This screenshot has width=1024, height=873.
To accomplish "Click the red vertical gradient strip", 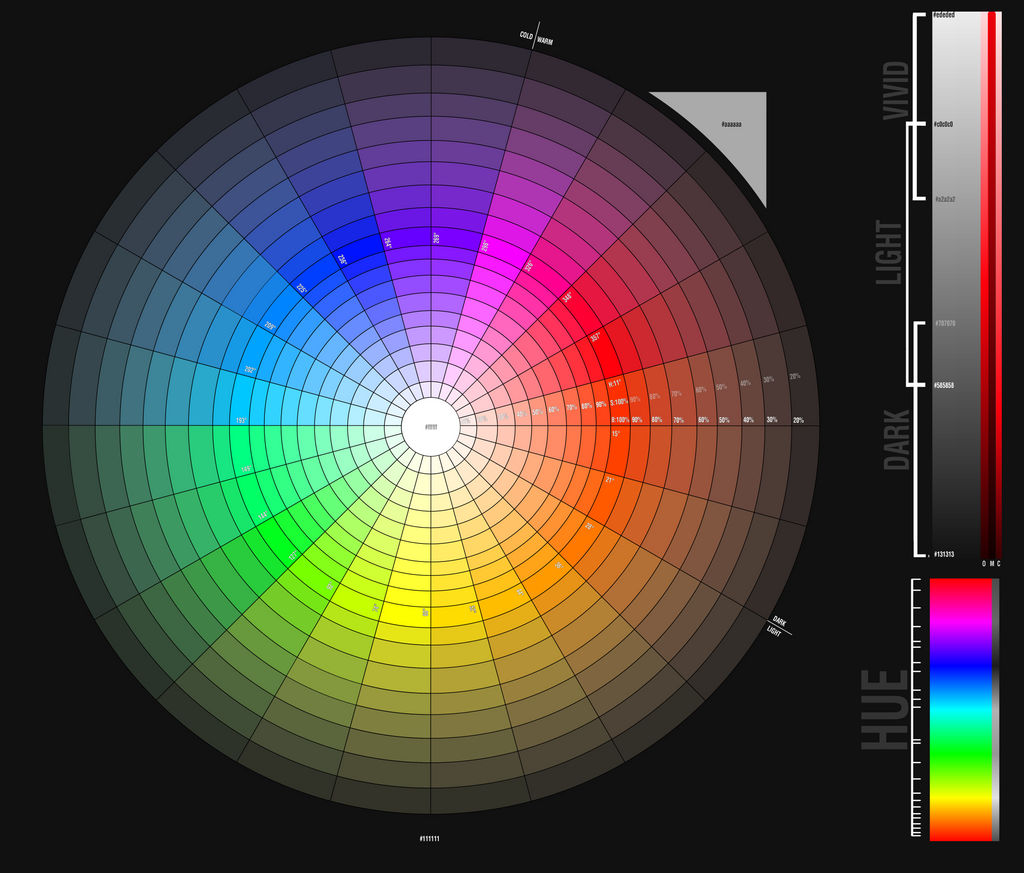I will tap(992, 280).
